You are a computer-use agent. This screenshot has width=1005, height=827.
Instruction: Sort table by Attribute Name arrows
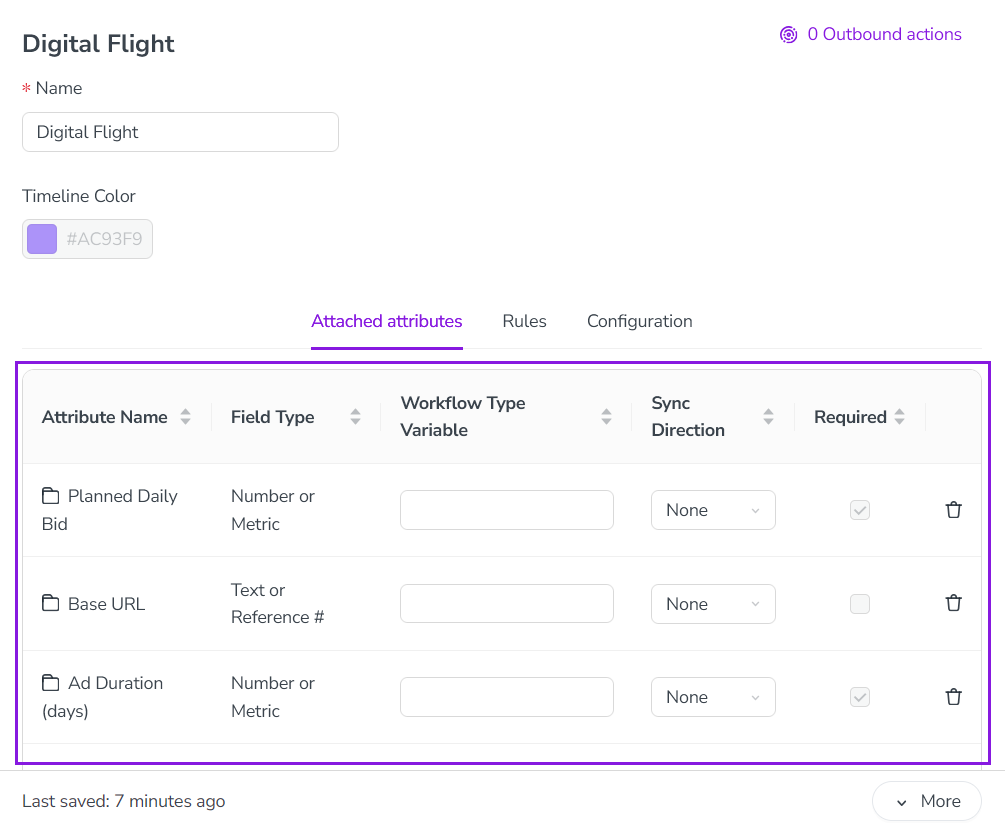click(185, 417)
